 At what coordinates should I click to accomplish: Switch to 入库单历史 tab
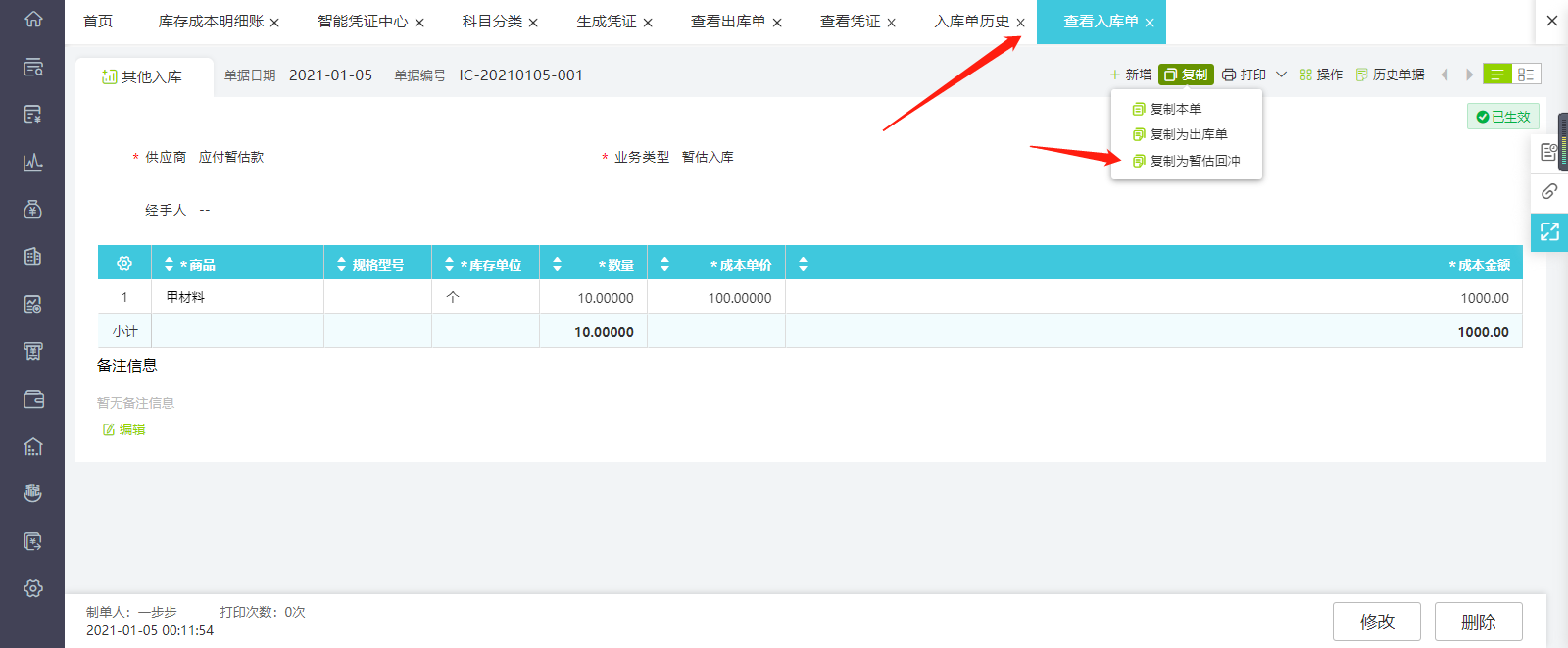point(972,22)
